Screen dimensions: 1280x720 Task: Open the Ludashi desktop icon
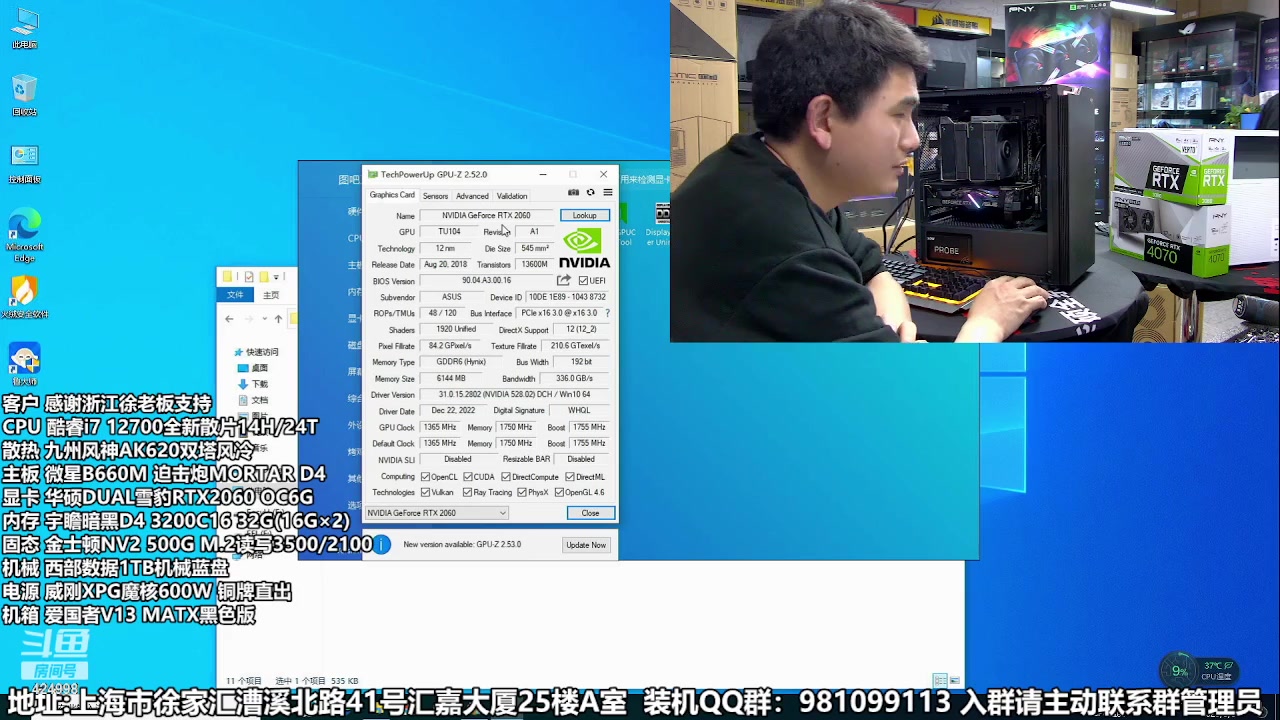click(x=24, y=365)
